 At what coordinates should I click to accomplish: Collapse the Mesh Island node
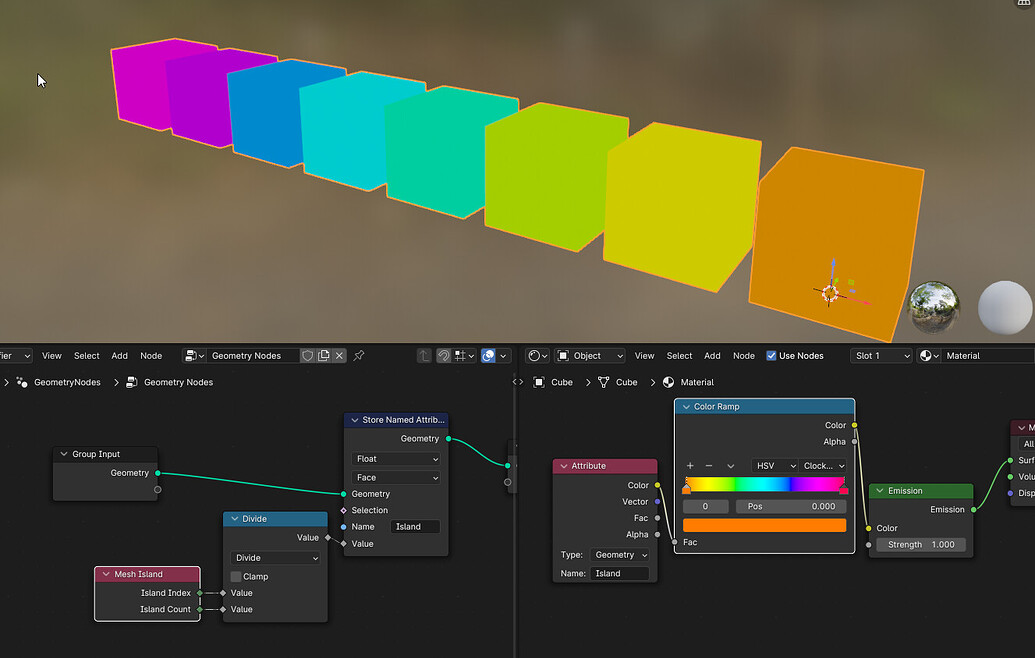tap(106, 574)
